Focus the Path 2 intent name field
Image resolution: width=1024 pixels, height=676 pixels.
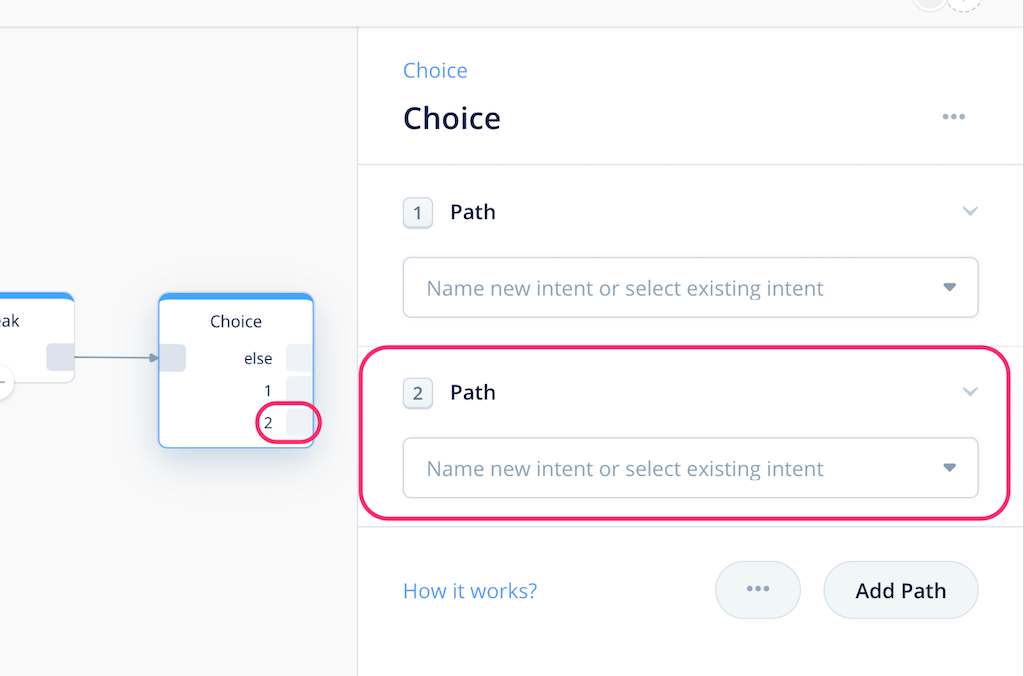[660, 468]
